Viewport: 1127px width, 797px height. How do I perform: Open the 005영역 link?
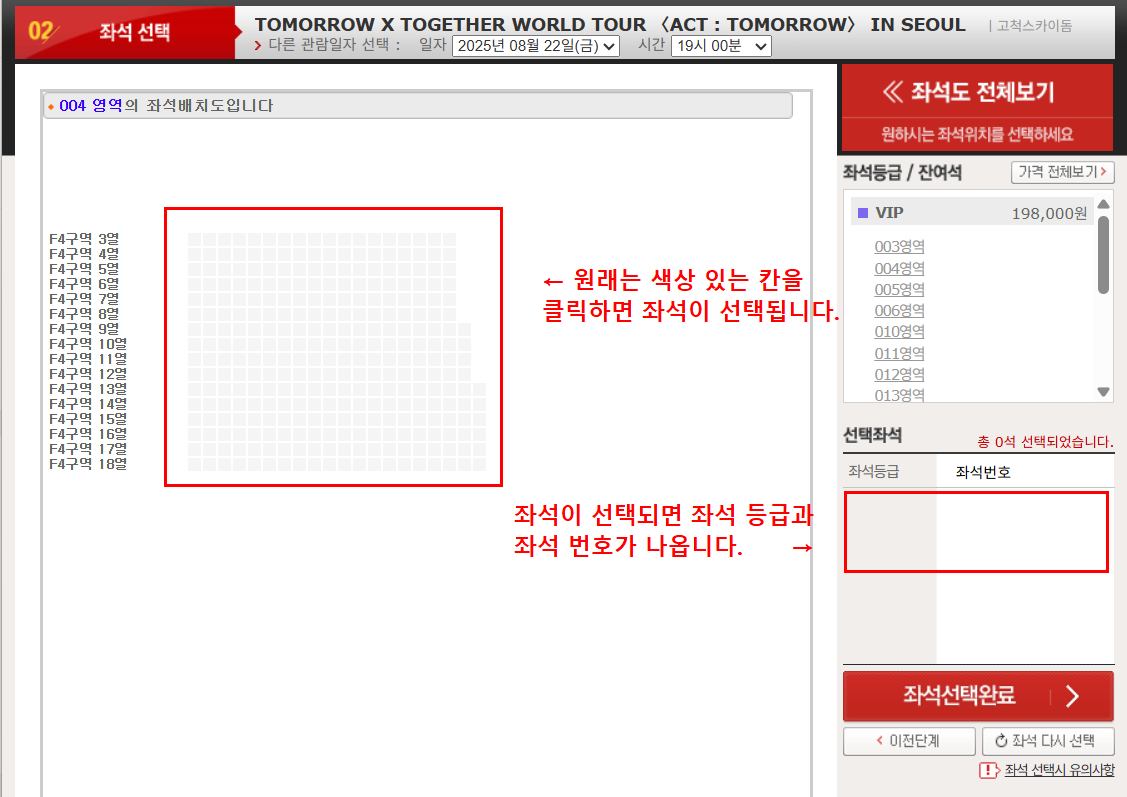[899, 290]
